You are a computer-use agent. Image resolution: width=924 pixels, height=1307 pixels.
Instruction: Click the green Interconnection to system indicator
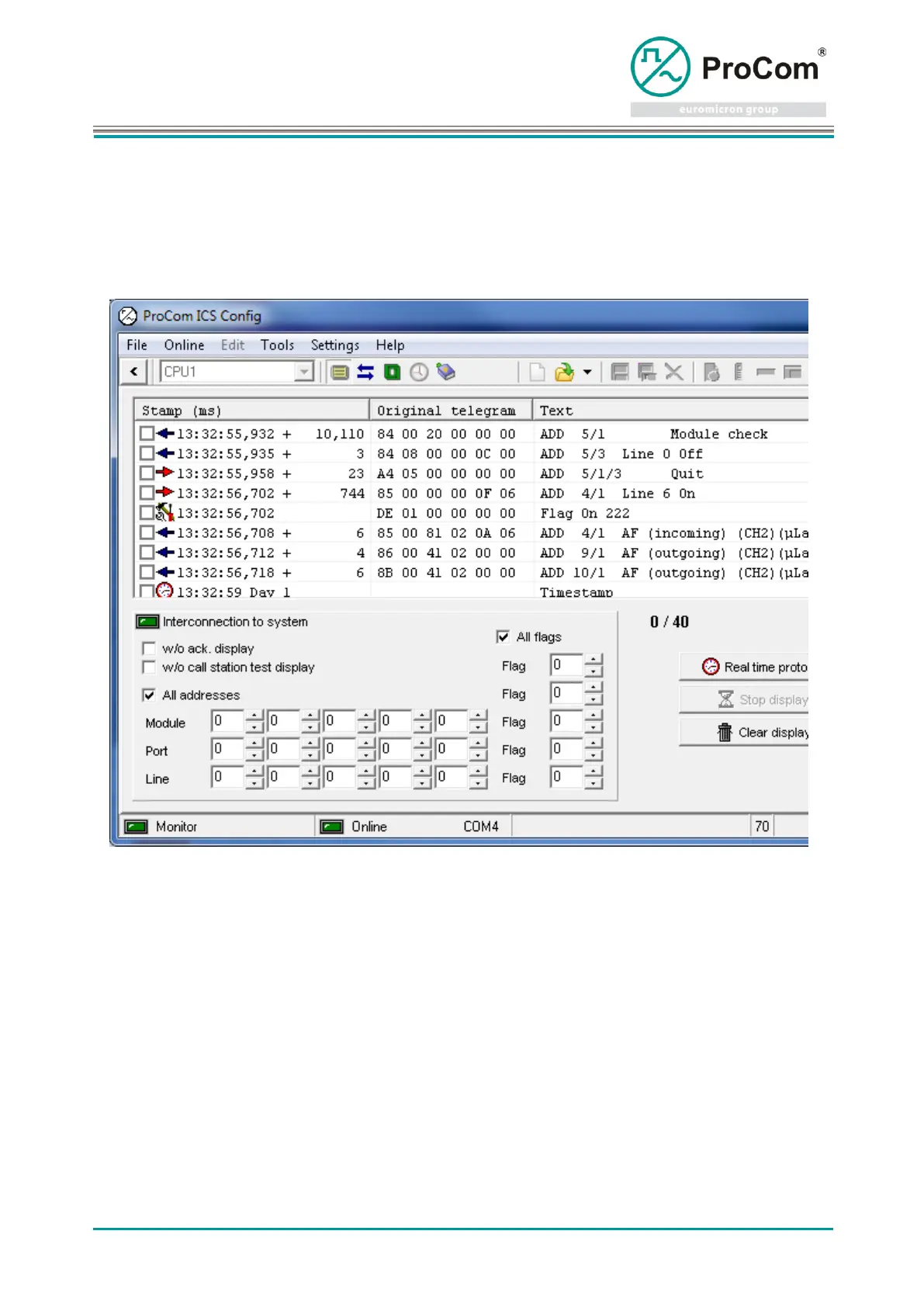click(147, 622)
